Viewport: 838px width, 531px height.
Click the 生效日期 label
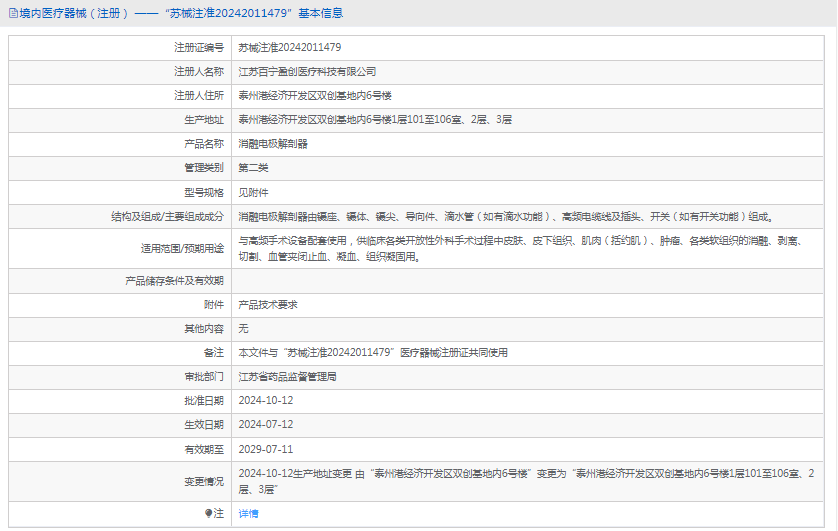(x=204, y=425)
